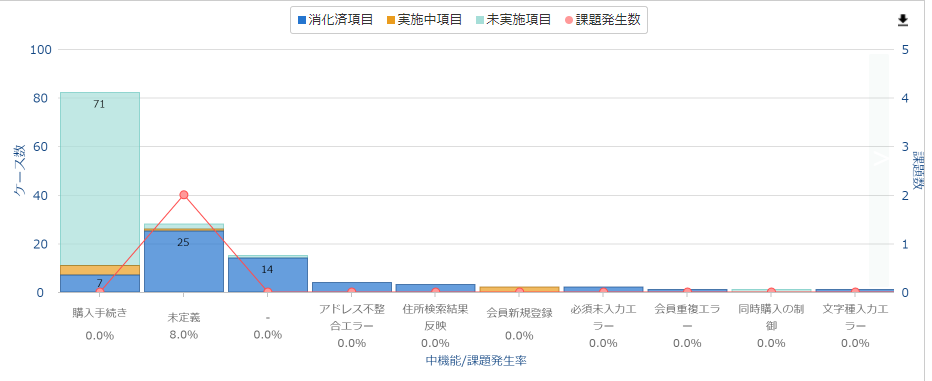
Task: Click the blue 消化済項目 legend swatch
Action: coord(301,20)
